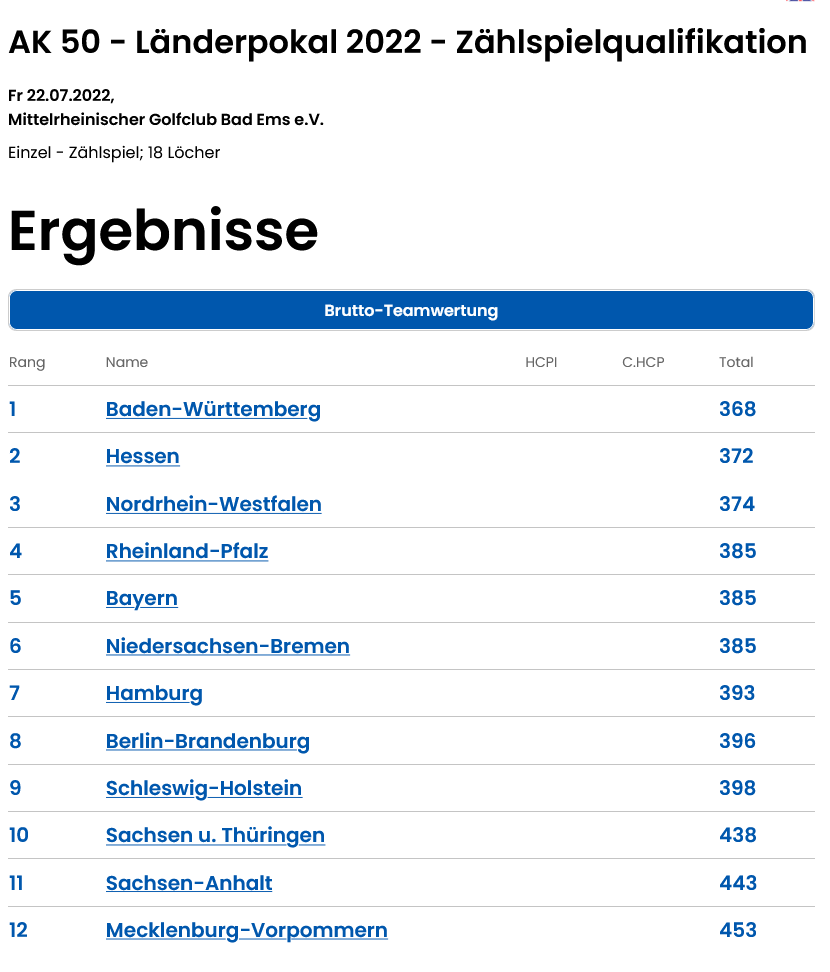Screen dimensions: 830x972
Task: Click the C.HCP column header
Action: tap(643, 363)
